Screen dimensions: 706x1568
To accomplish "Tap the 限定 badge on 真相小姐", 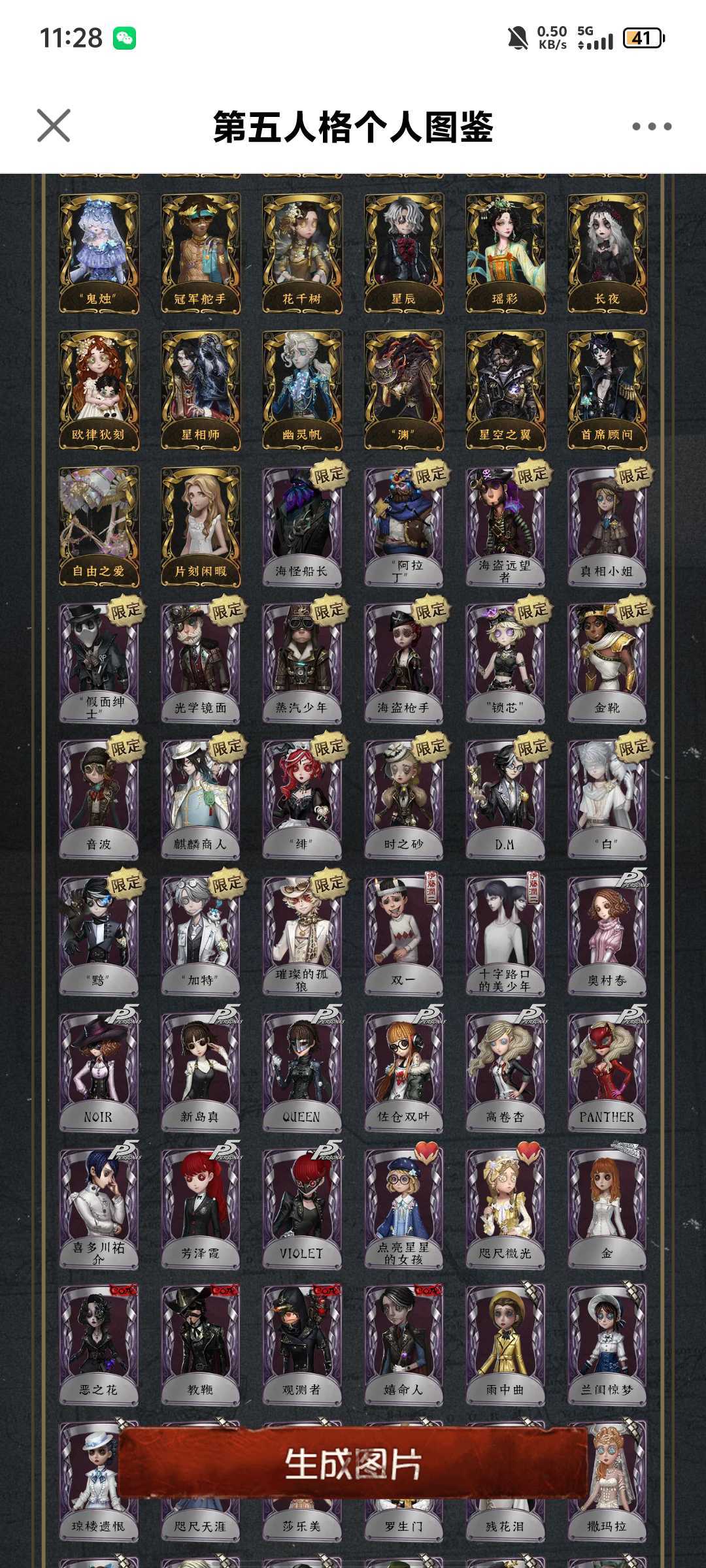I will point(633,475).
